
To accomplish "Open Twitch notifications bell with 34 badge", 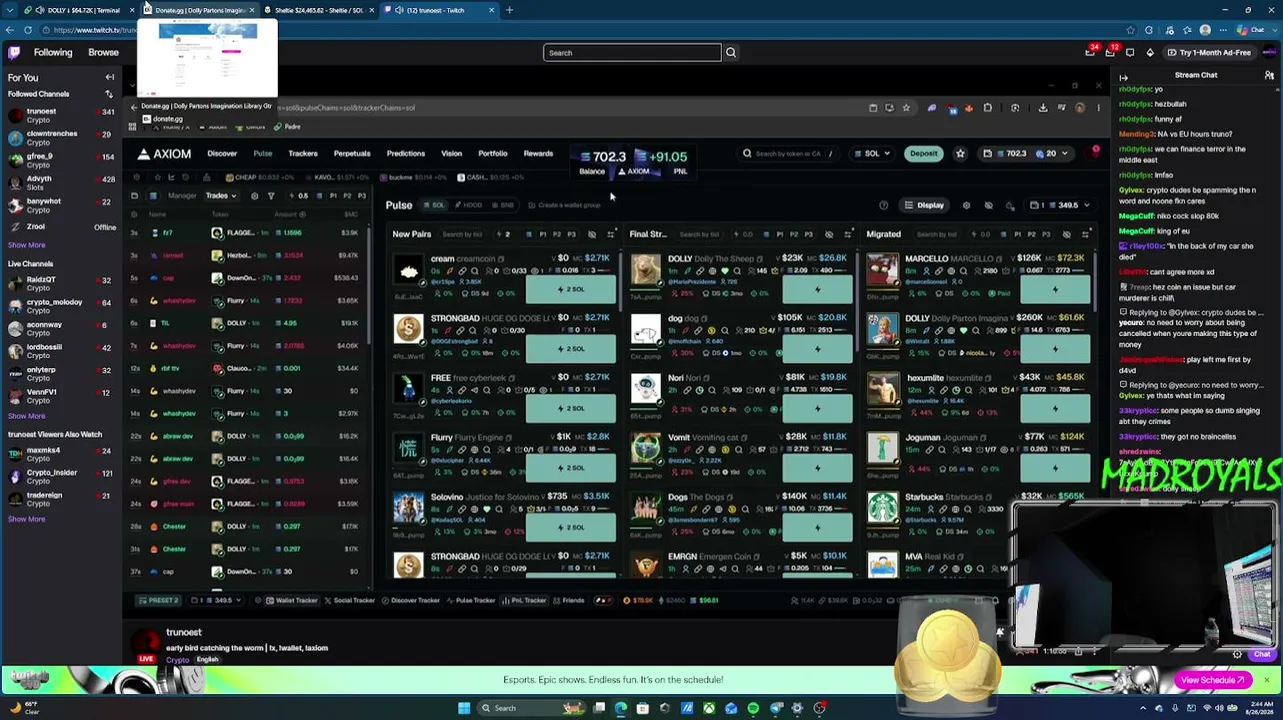I will point(1091,52).
